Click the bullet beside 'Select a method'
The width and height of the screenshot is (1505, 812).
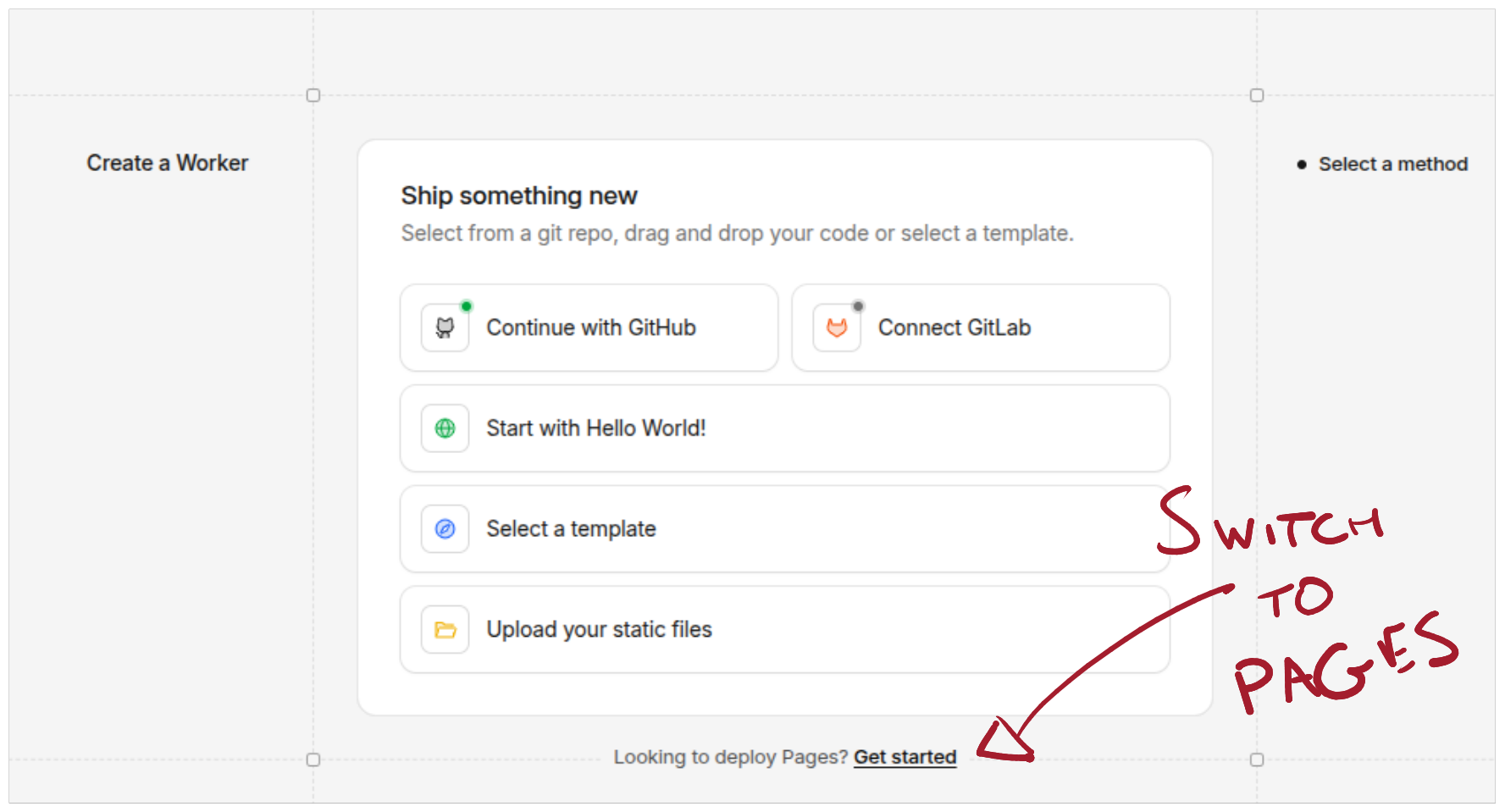tap(1302, 165)
